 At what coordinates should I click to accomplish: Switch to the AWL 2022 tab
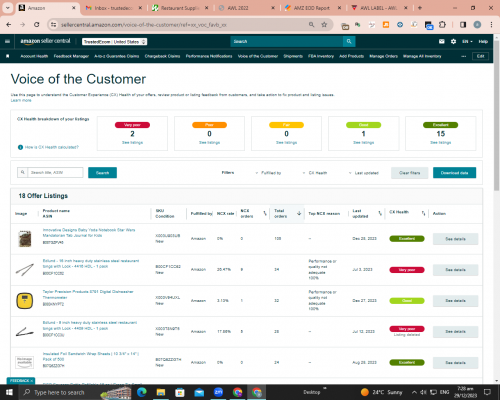tap(246, 8)
